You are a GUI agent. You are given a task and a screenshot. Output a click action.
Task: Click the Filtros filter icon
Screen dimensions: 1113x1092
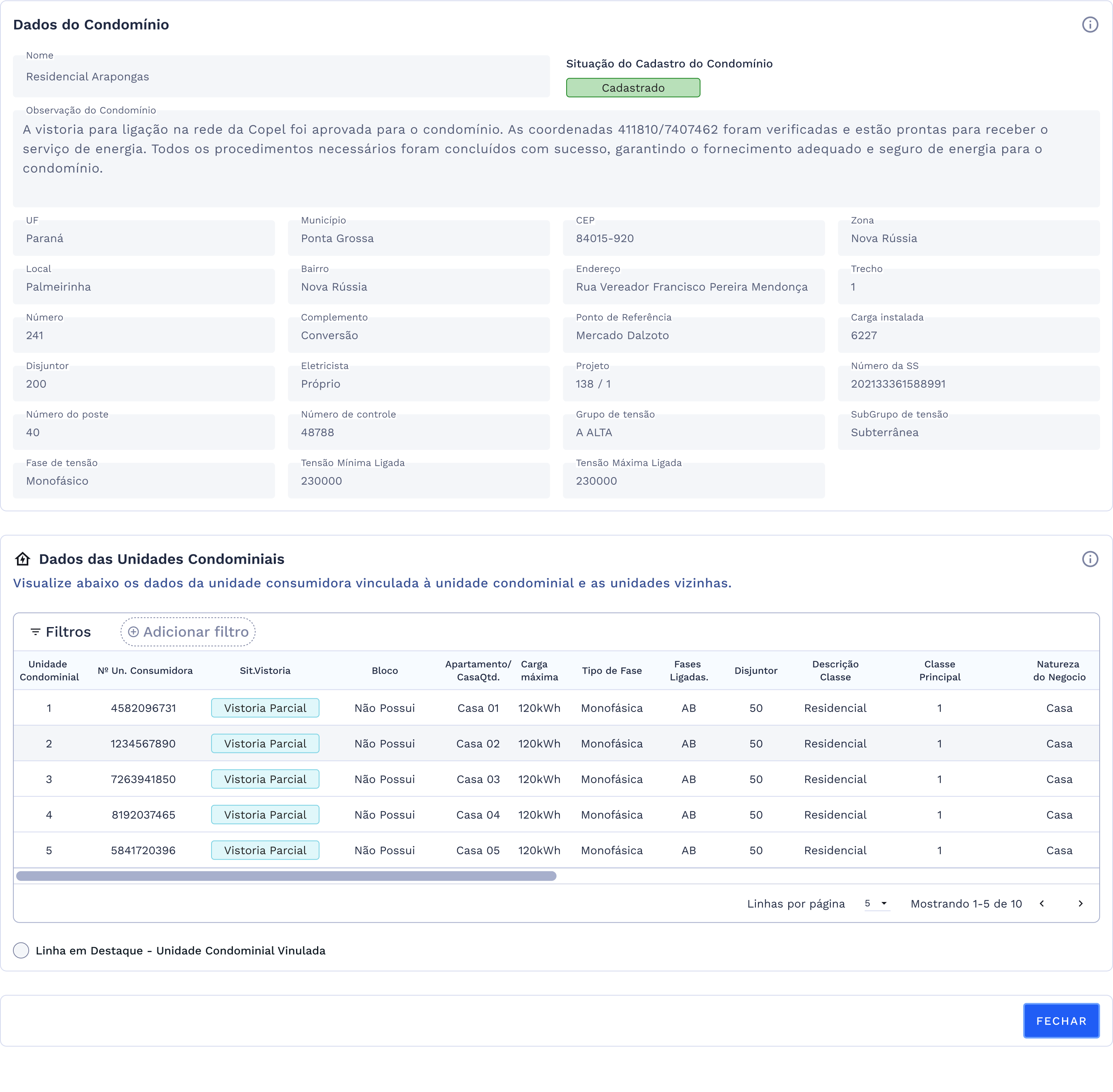(36, 632)
